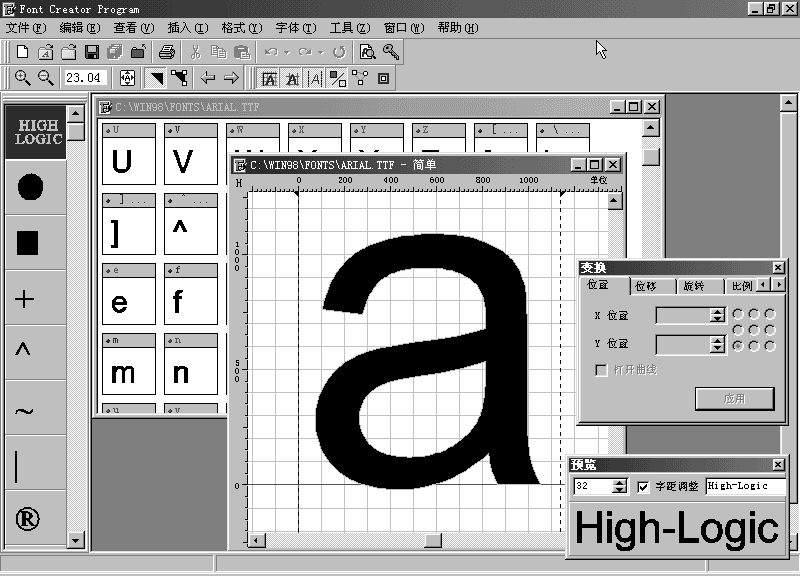The image size is (800, 576).
Task: Tick the 打开曲线 checkbox in transform panel
Action: [601, 370]
